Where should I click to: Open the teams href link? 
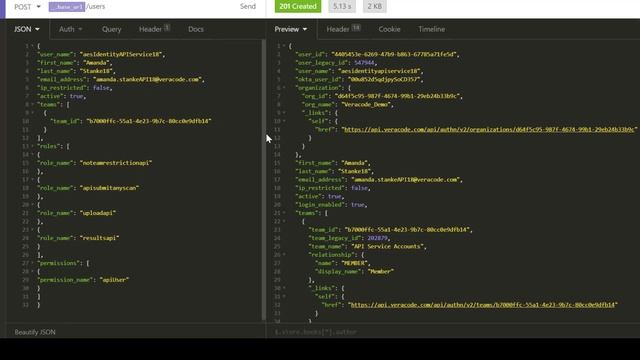483,305
